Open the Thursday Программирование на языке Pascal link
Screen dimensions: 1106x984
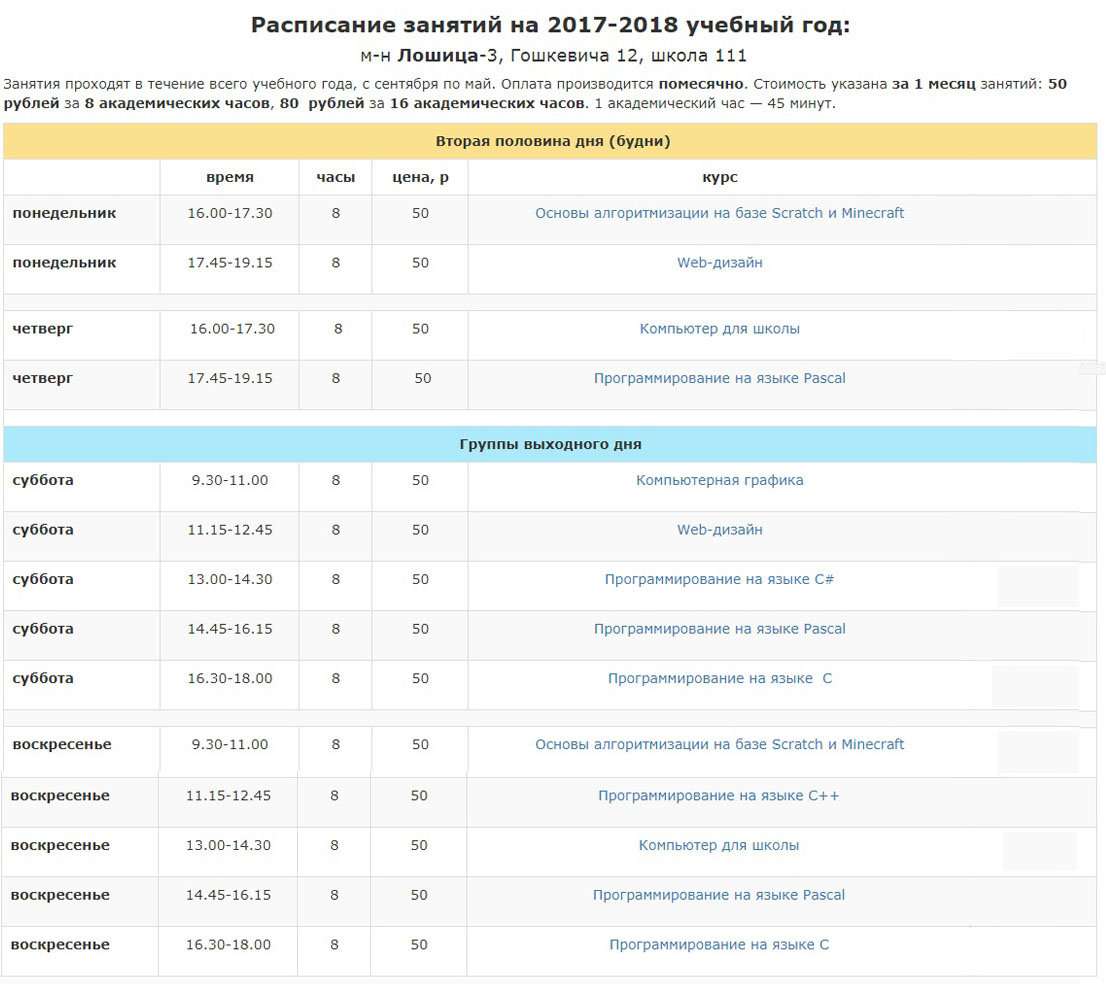pos(719,378)
